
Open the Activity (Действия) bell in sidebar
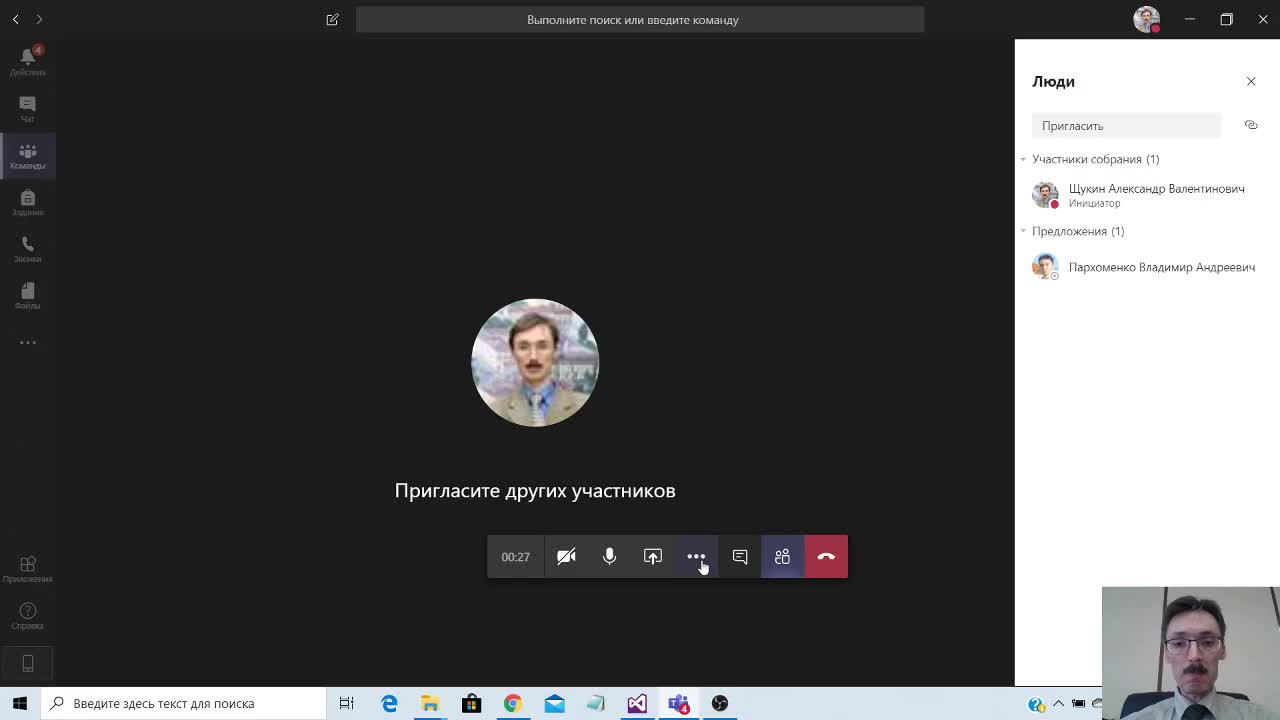(x=27, y=61)
